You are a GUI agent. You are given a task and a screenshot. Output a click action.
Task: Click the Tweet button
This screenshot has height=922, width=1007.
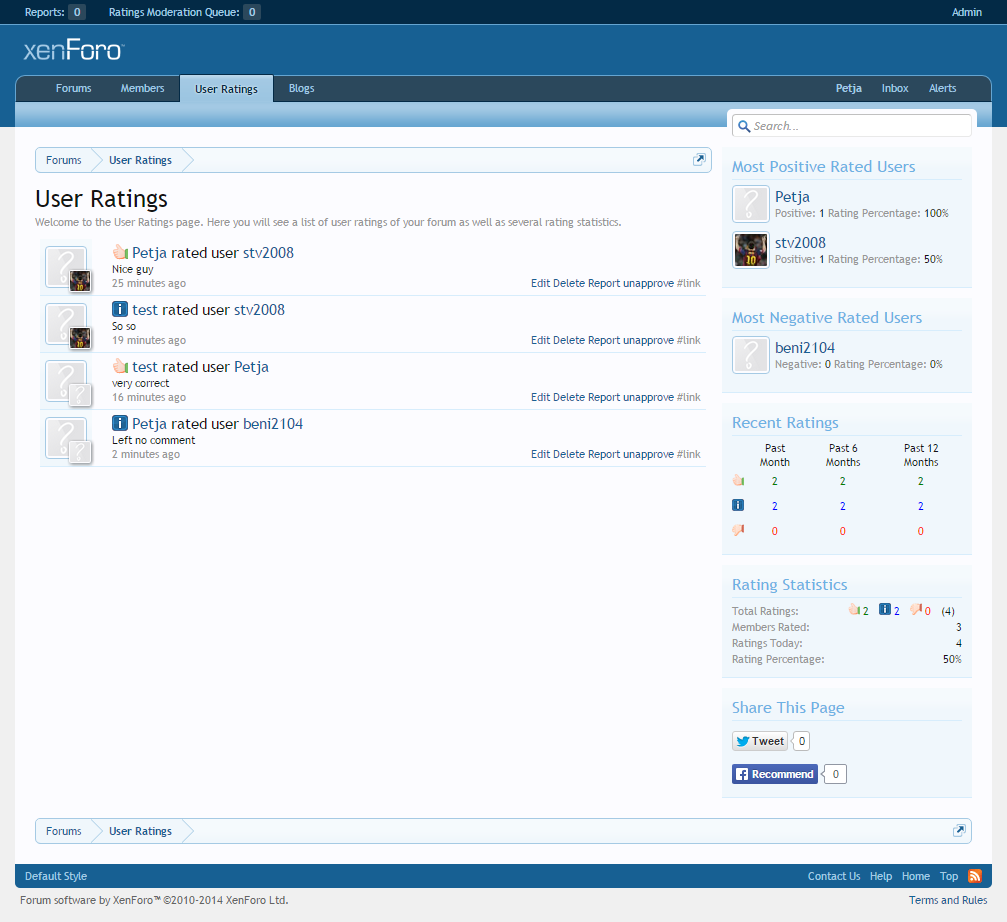click(x=760, y=741)
